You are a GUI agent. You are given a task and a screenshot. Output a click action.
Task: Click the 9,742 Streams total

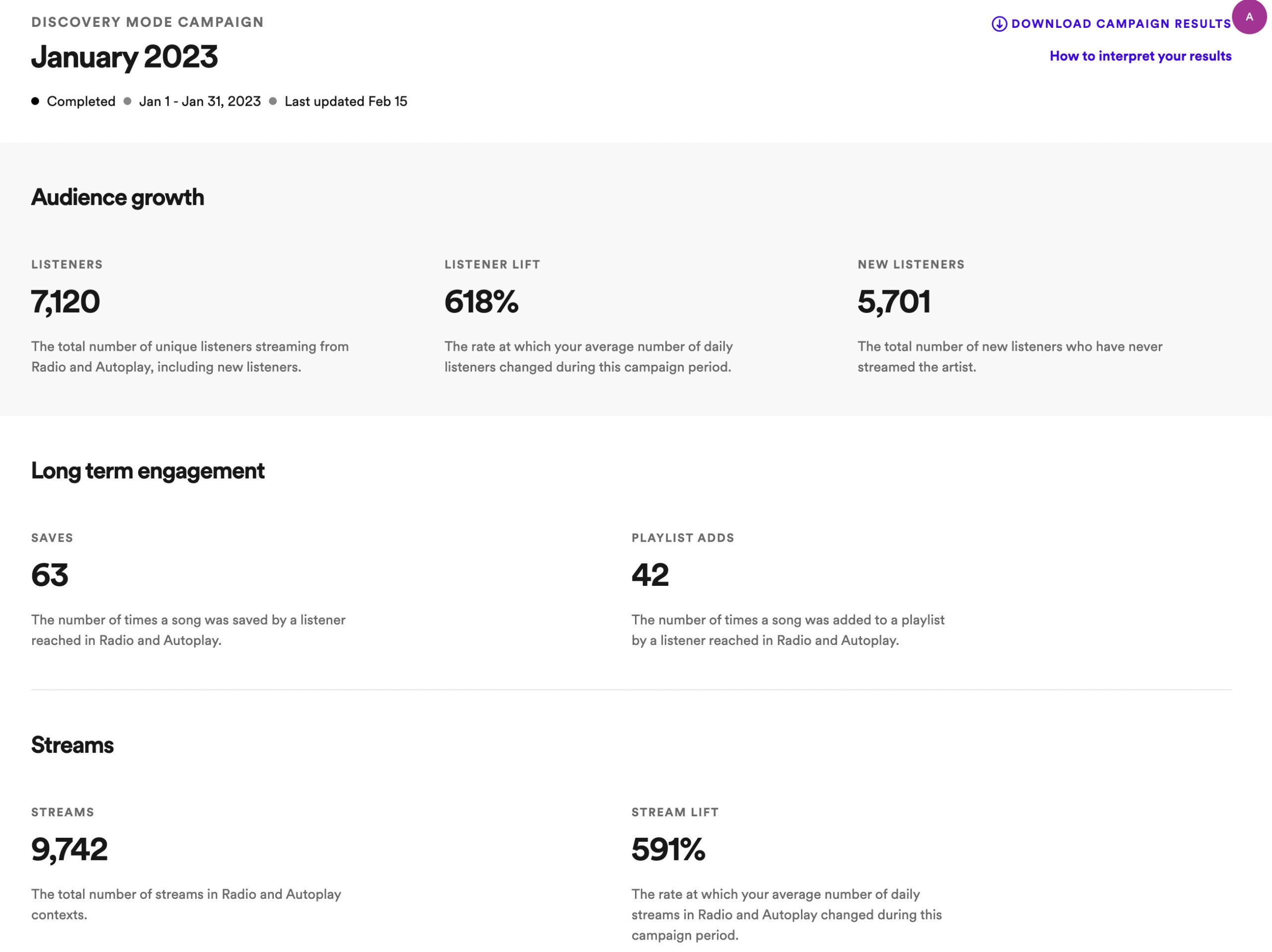tap(69, 850)
